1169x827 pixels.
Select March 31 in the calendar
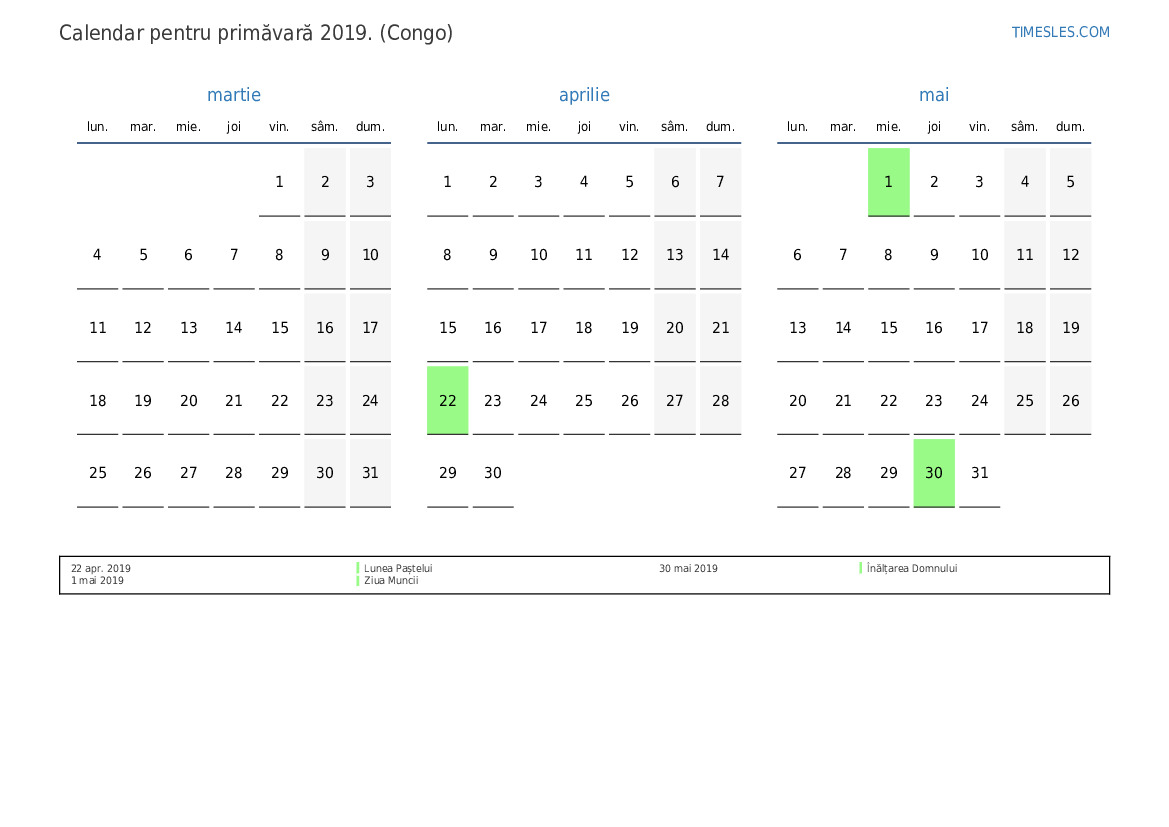coord(370,473)
